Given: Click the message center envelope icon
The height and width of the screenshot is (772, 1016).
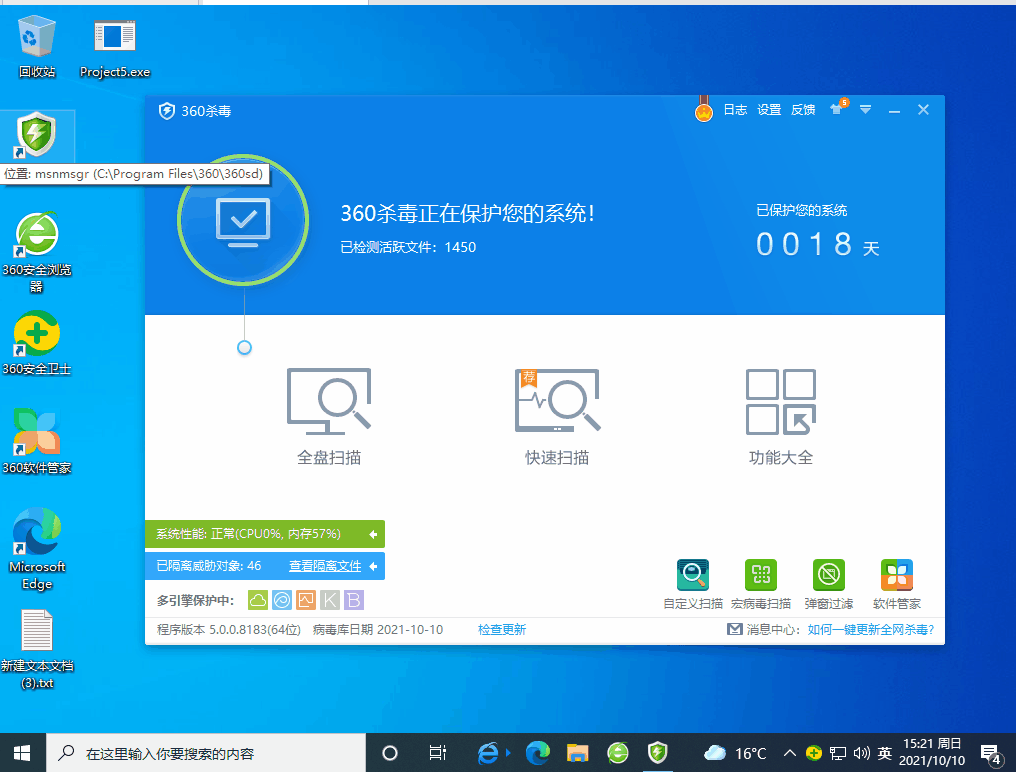Looking at the screenshot, I should point(734,629).
